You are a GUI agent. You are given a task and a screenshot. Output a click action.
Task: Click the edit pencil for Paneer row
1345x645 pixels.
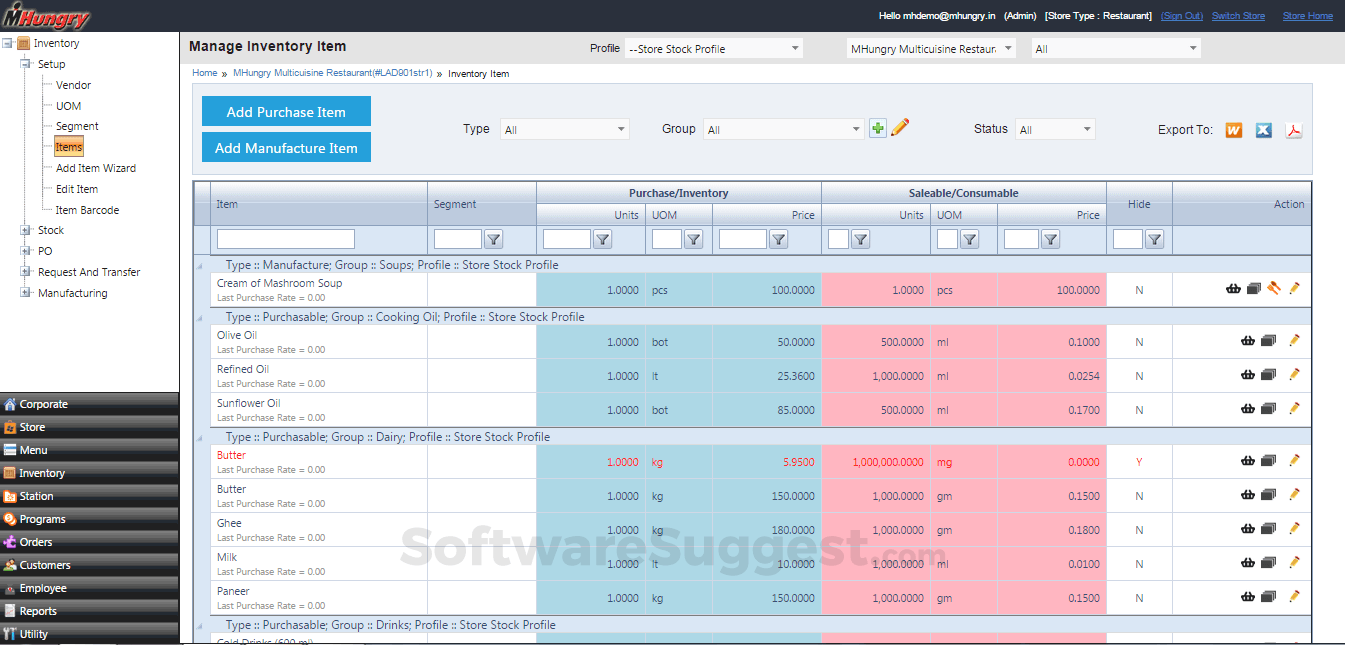tap(1294, 596)
